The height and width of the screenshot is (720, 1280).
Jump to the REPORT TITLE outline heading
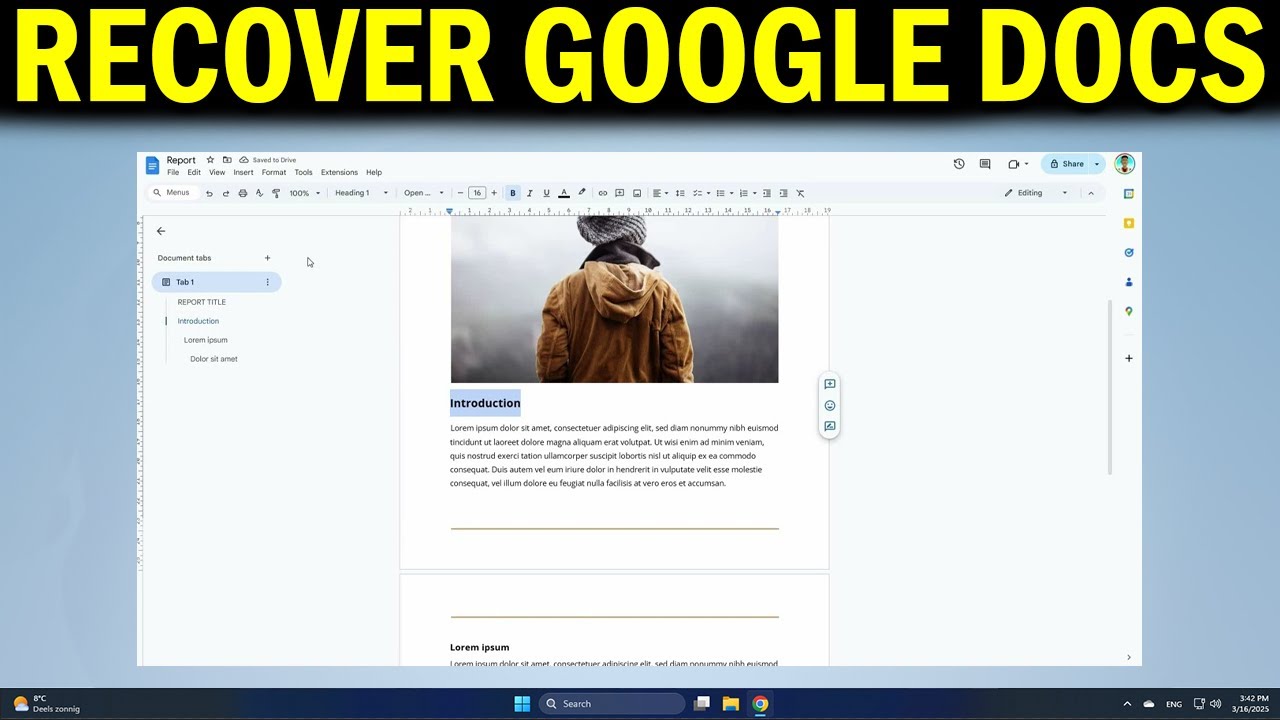(202, 302)
